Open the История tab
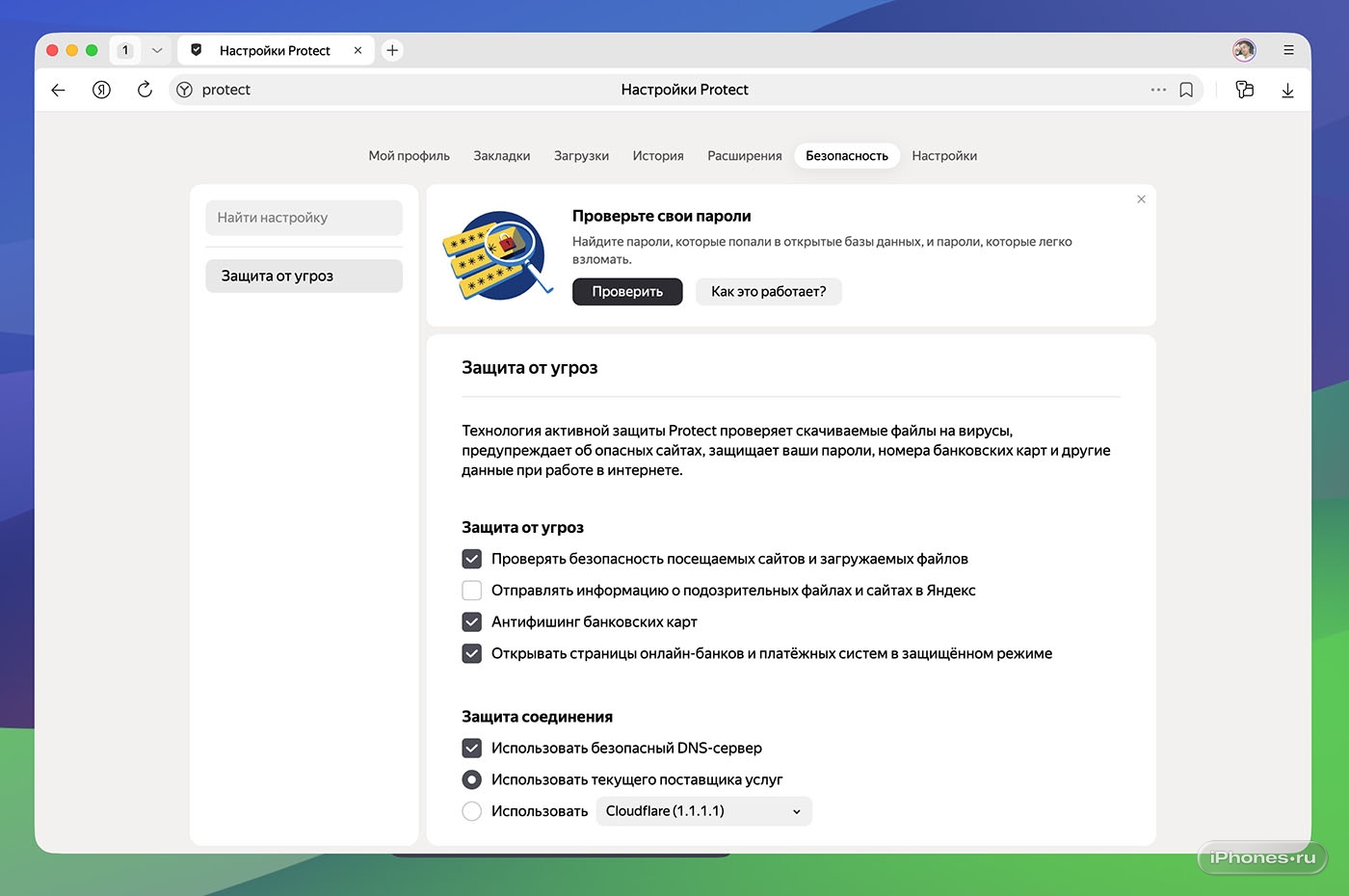Screen dimensions: 1349x896 point(658,156)
